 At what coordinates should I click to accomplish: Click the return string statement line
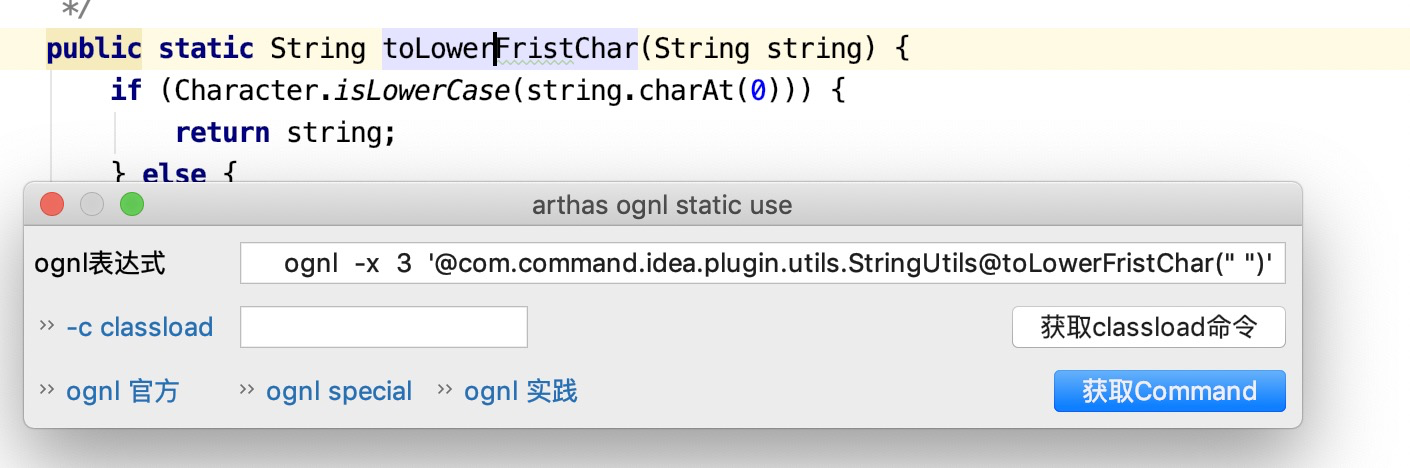286,133
